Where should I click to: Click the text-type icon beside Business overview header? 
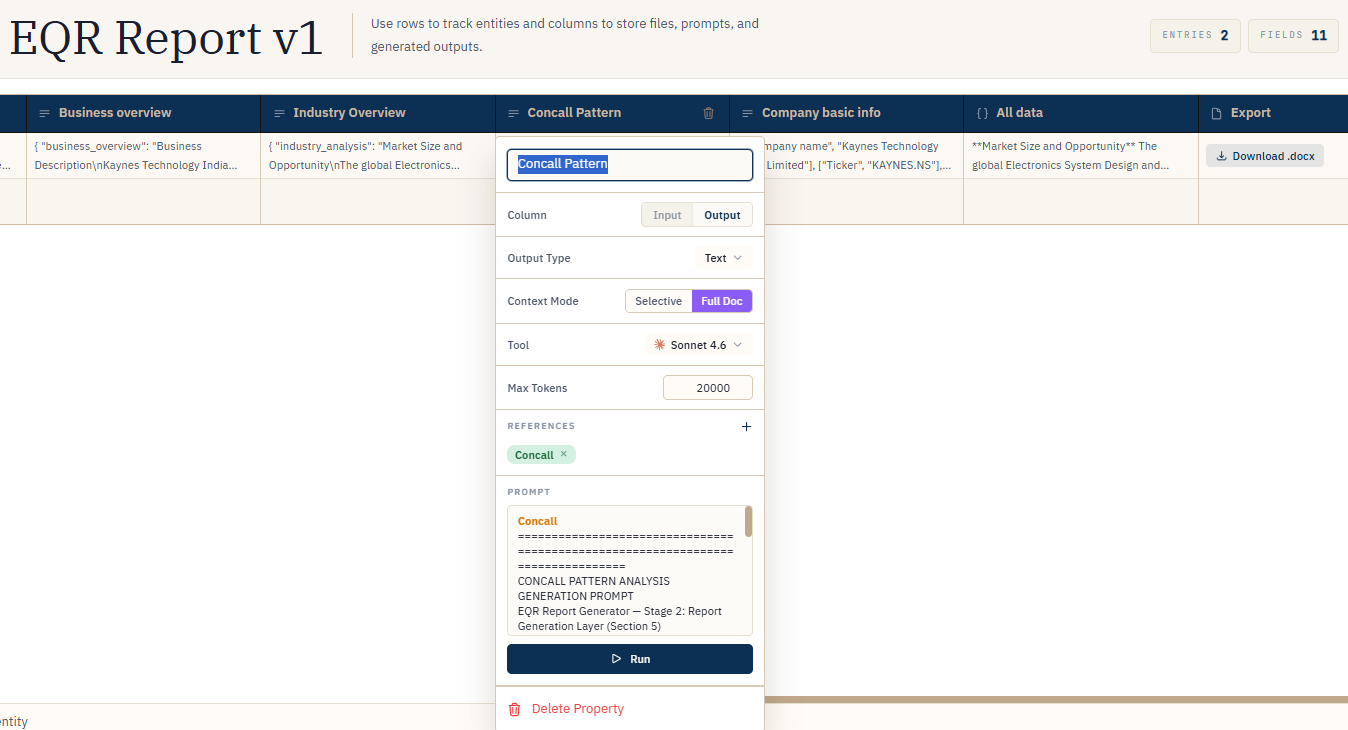point(44,113)
